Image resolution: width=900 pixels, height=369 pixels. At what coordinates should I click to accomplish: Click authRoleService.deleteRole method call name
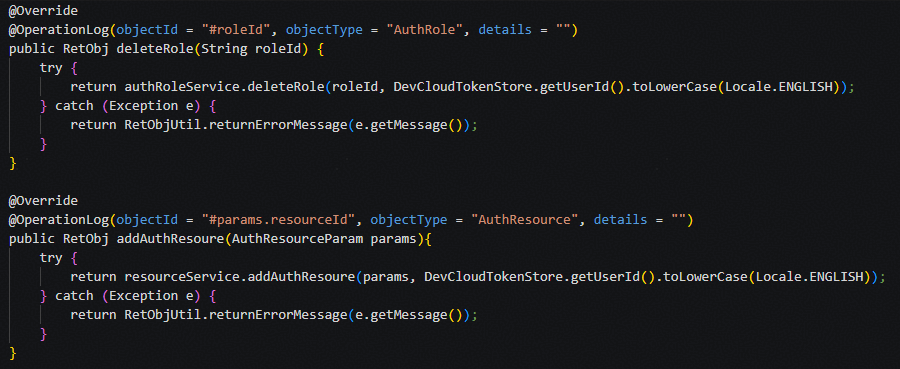[285, 87]
